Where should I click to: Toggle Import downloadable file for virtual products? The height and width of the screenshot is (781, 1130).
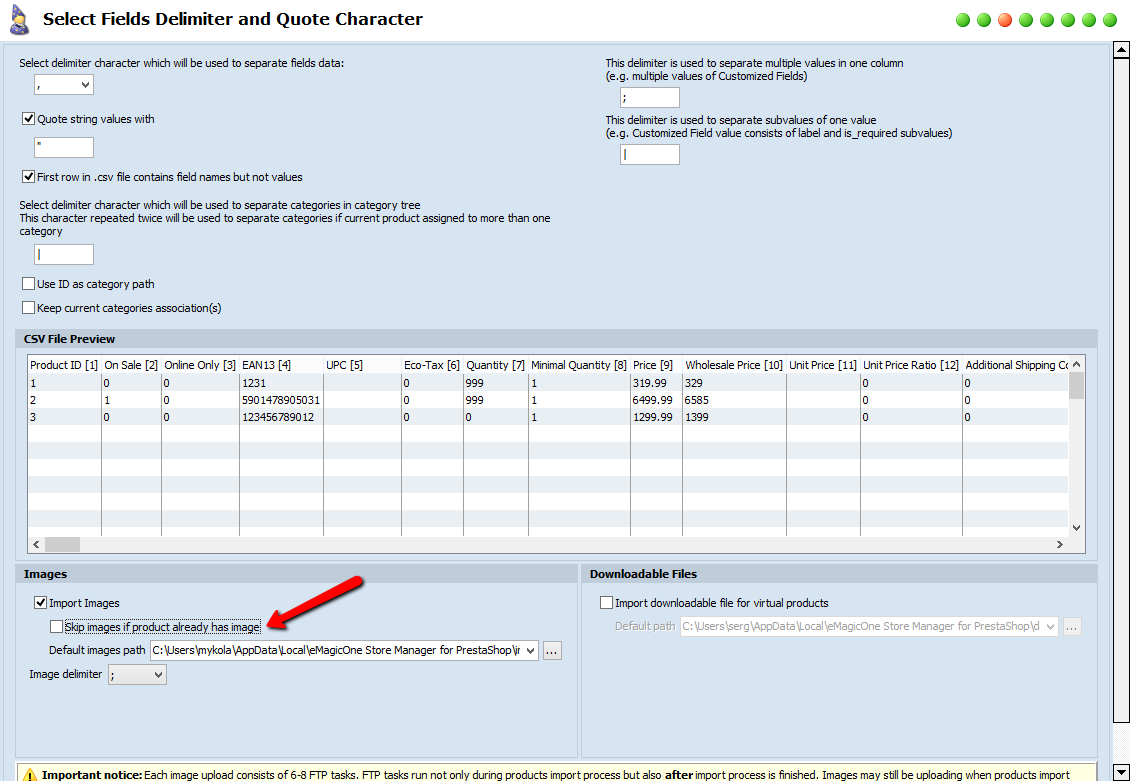pos(607,603)
